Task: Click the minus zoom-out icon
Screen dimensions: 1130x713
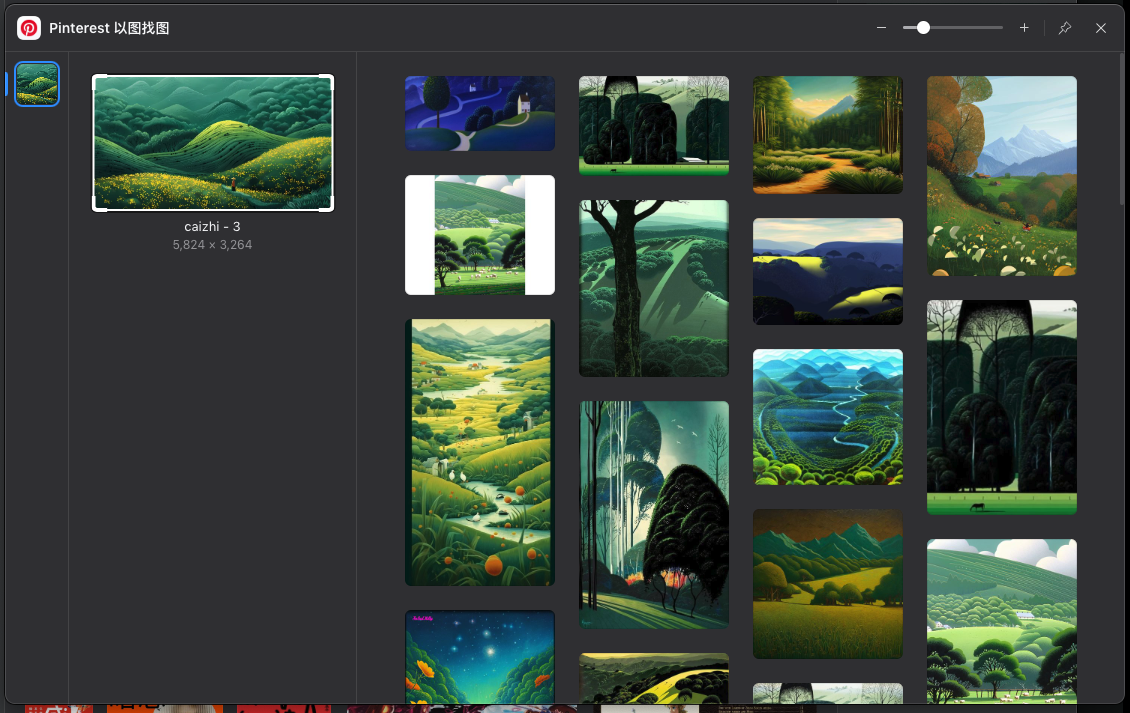Action: coord(881,28)
